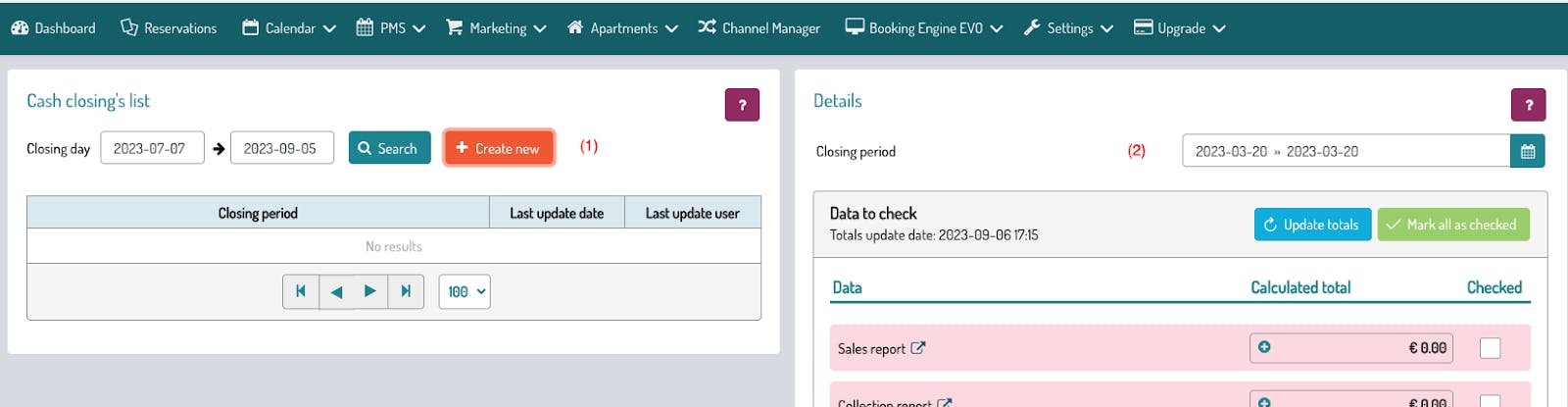
Task: Open help in Cash closing's list panel
Action: (742, 105)
